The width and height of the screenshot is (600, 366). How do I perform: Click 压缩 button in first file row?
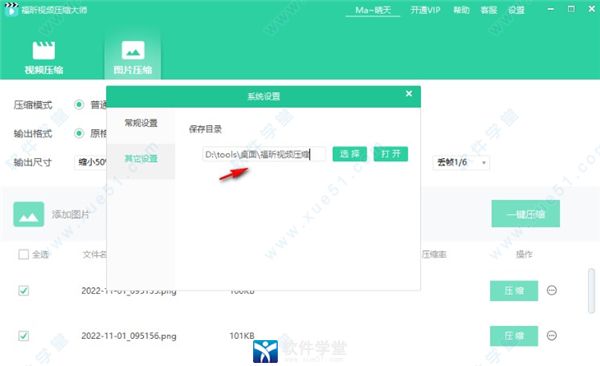(x=514, y=291)
